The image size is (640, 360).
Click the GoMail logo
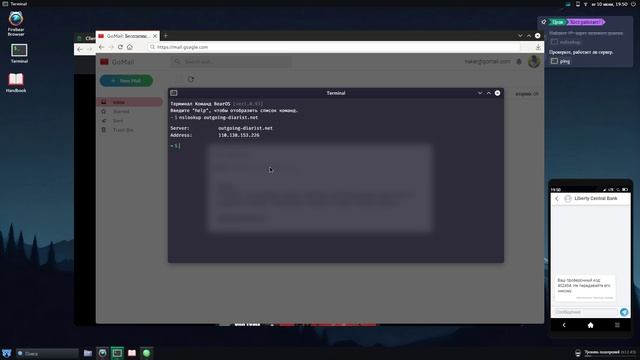(x=117, y=62)
